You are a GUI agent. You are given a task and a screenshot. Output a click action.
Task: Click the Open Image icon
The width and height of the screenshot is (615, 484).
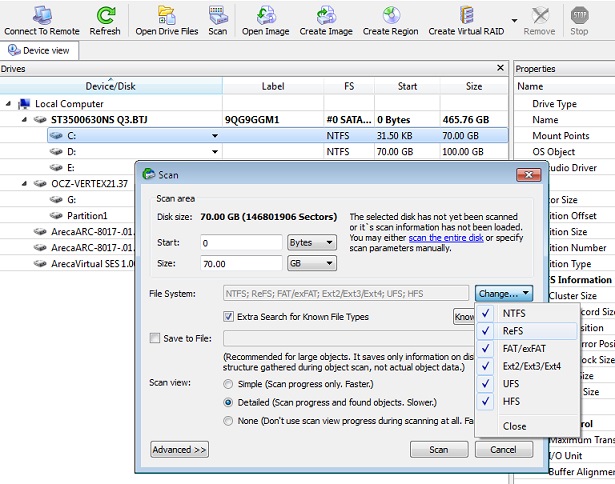tap(265, 15)
